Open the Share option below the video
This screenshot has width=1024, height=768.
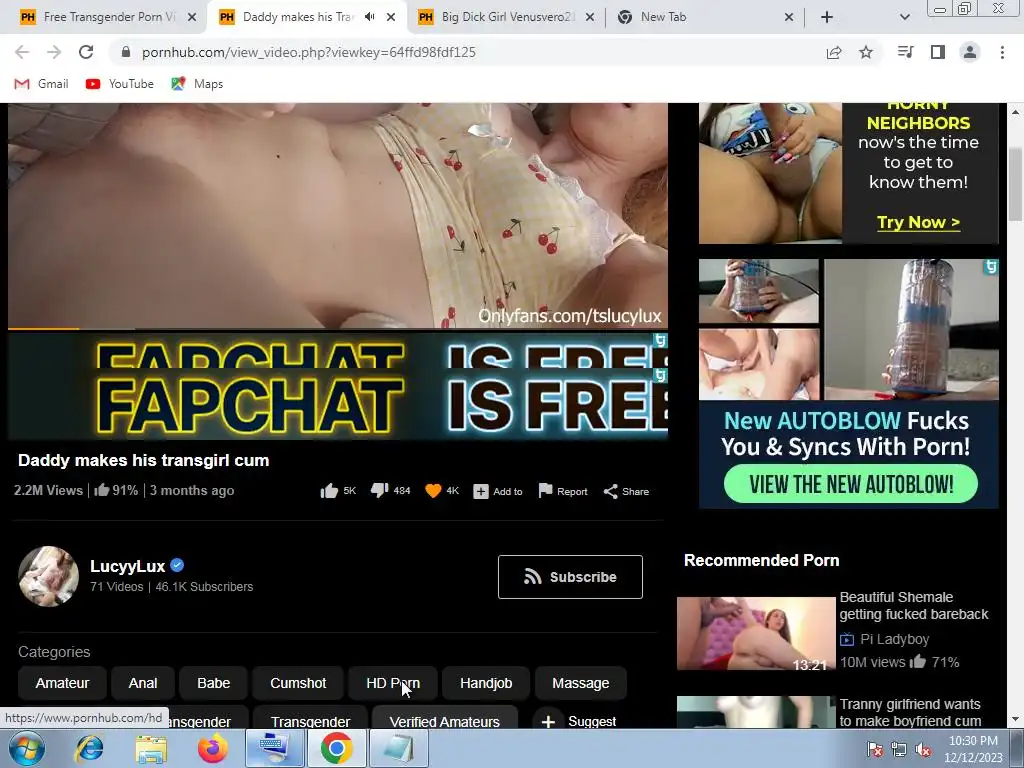pyautogui.click(x=626, y=491)
